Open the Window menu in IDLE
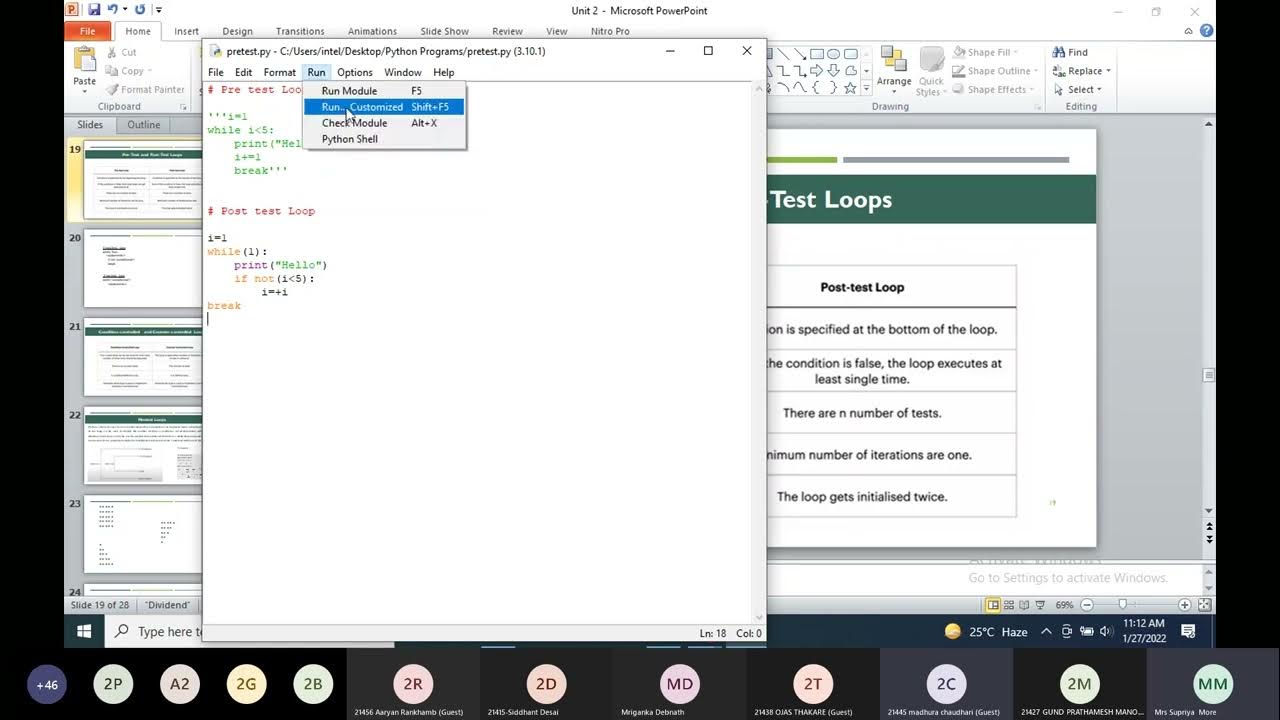Viewport: 1280px width, 720px height. pos(403,72)
